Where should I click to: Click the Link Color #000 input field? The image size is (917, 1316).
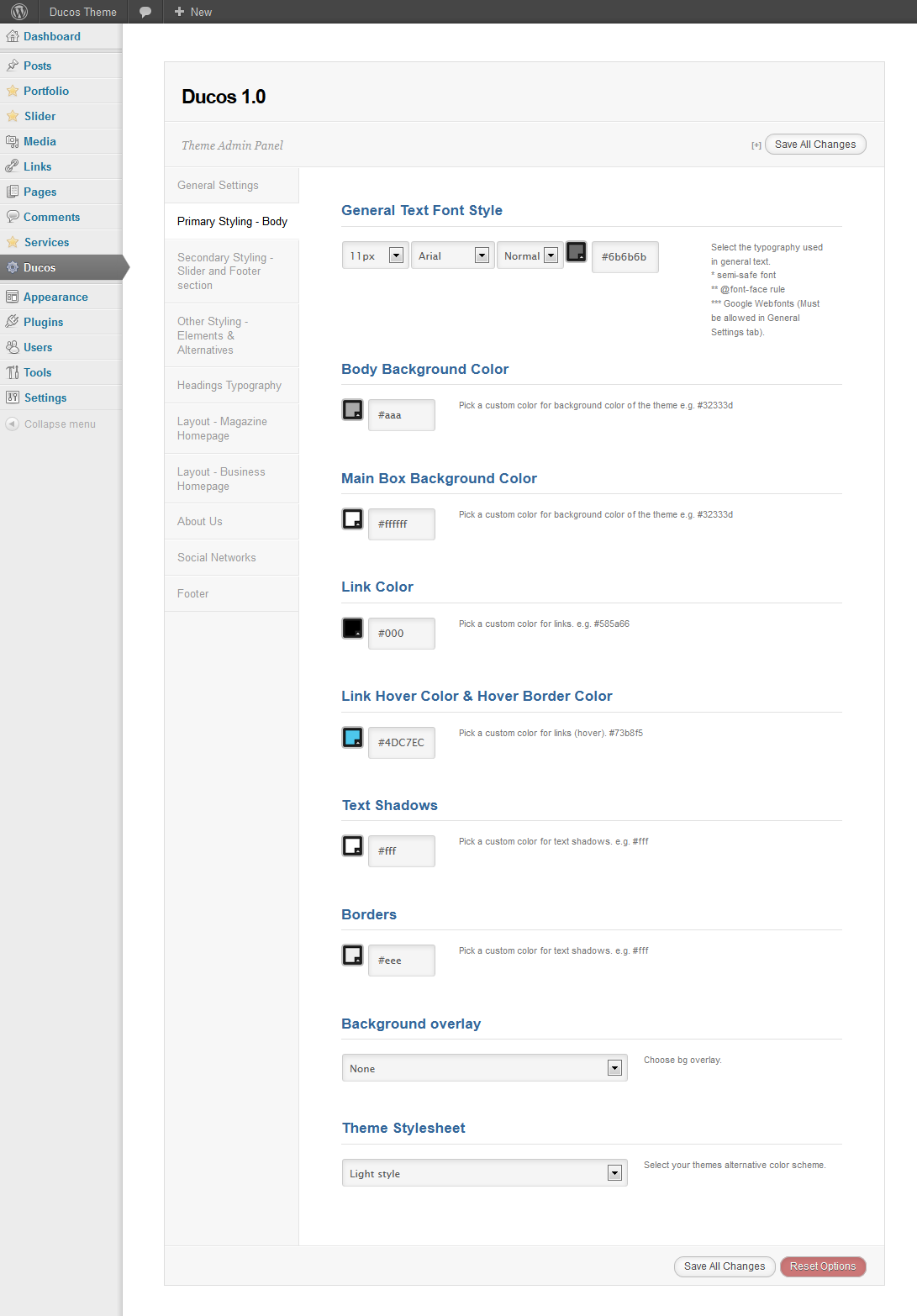(402, 634)
